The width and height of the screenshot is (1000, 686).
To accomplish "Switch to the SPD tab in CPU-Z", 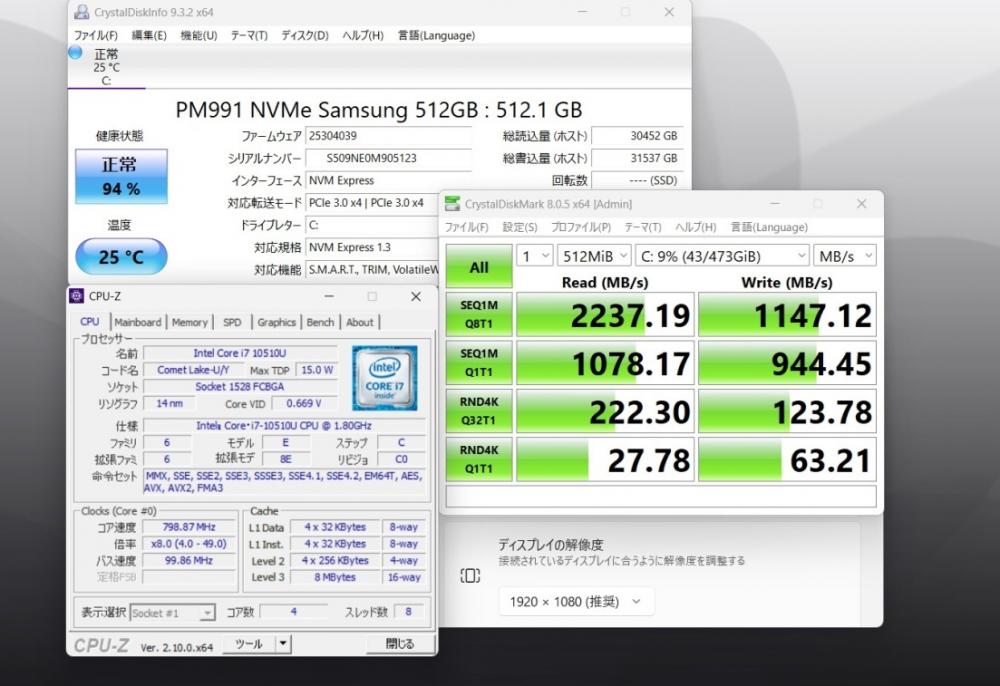I will 232,323.
